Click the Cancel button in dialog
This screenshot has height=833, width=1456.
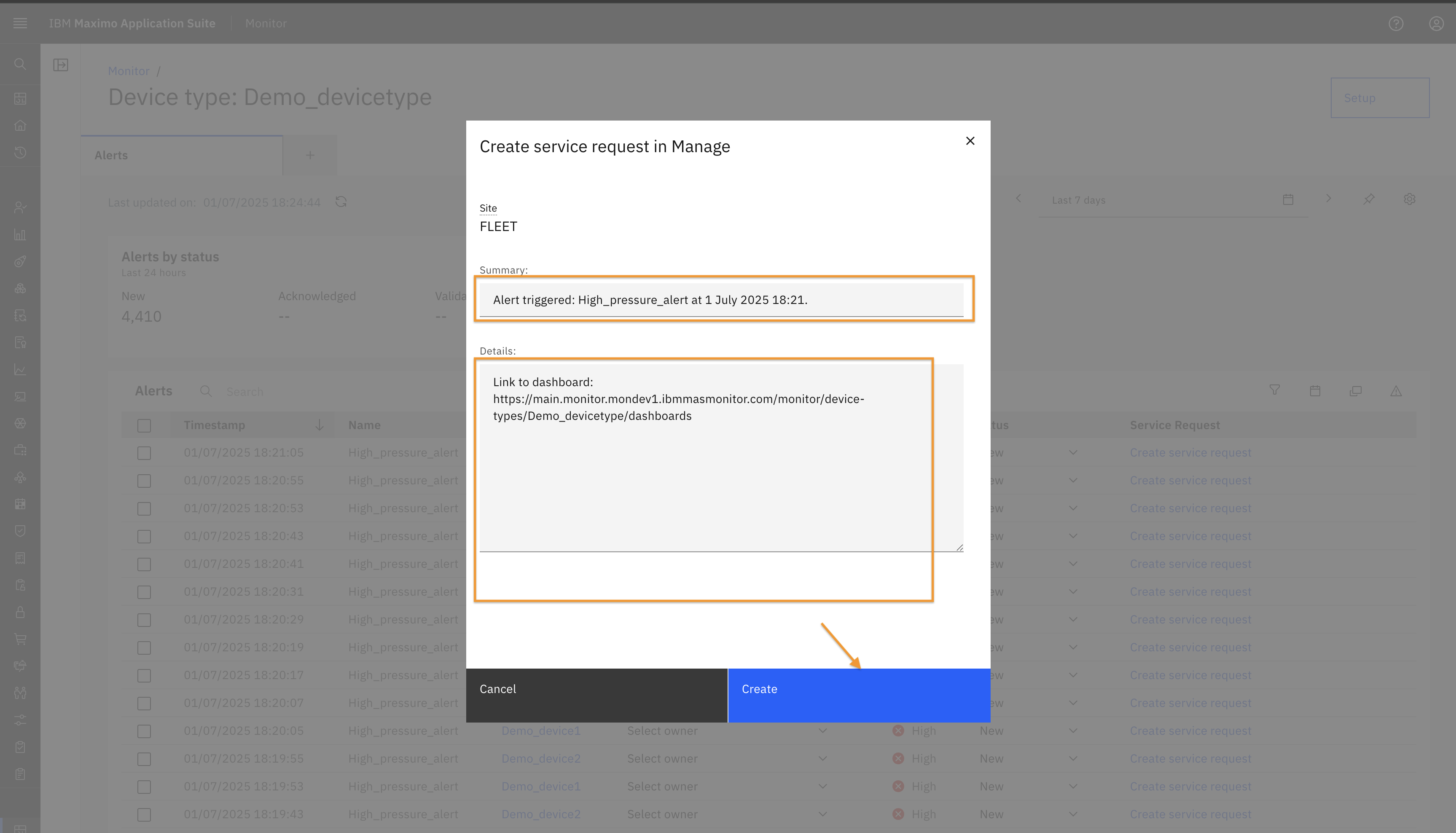[597, 695]
